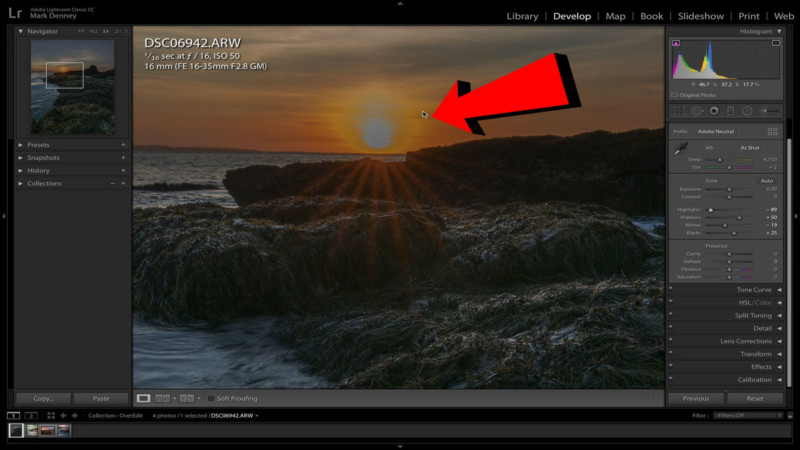Activate the Graduated Filter tool
Screen dimensions: 800x450
pyautogui.click(x=730, y=110)
